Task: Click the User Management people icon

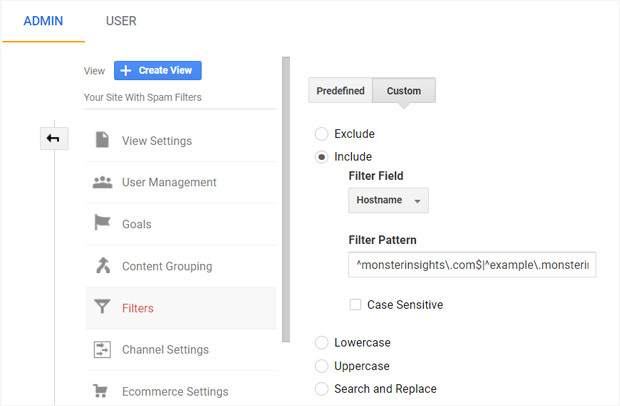Action: [102, 182]
